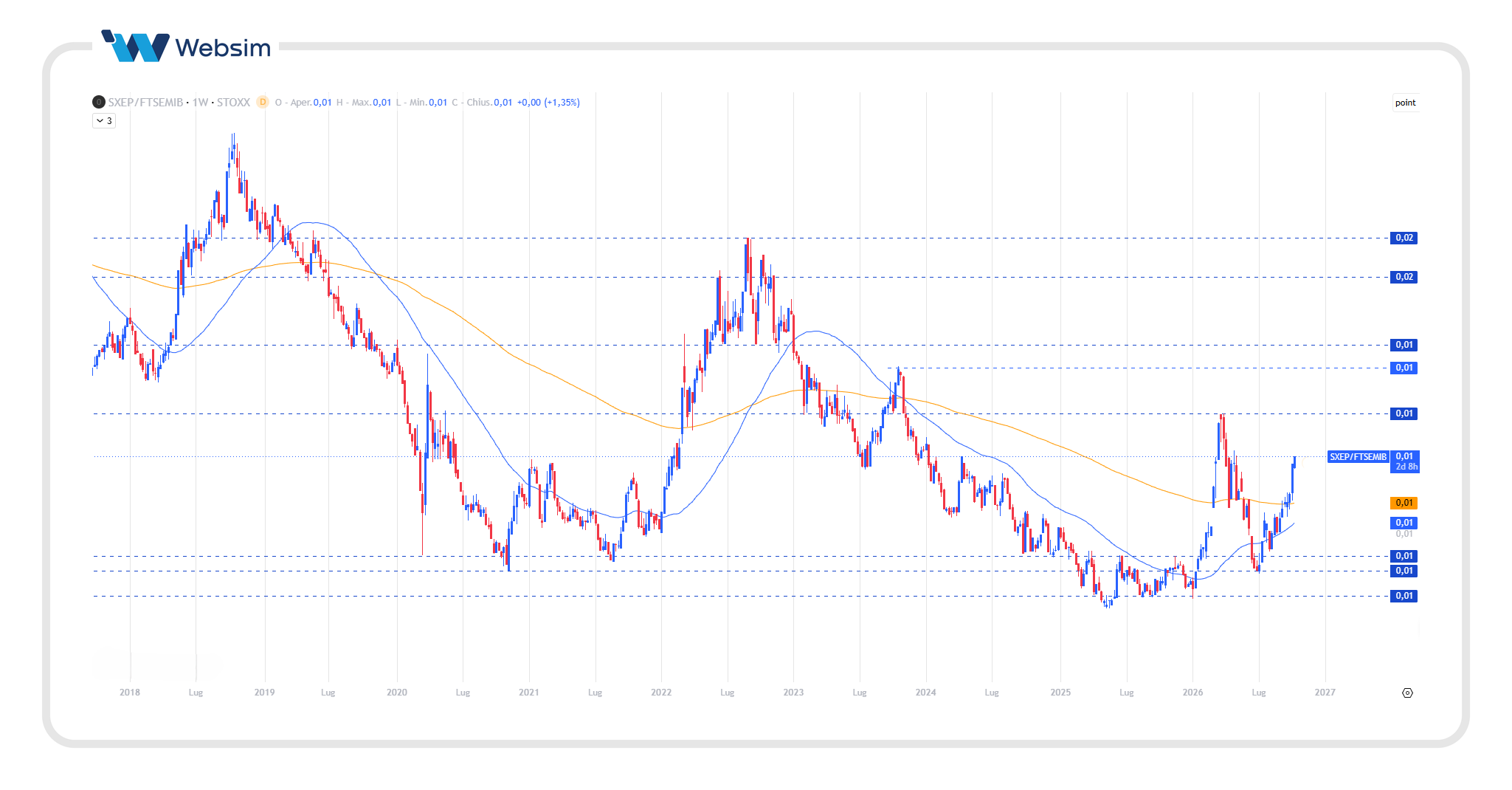Viewport: 1512px width, 790px height.
Task: Open the 1W timeframe selector in legend
Action: click(x=200, y=102)
